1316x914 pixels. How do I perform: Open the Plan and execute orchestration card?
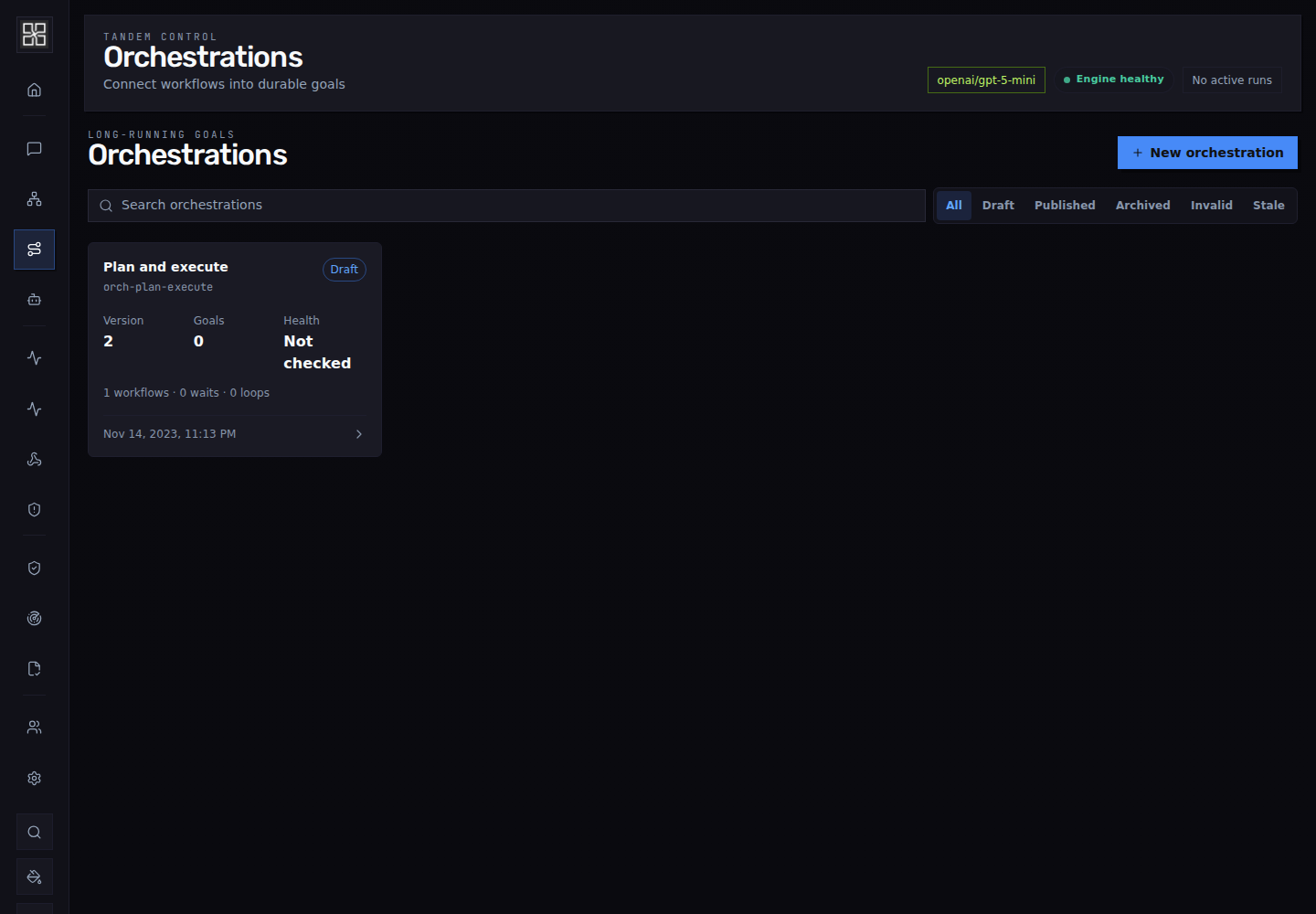click(x=235, y=349)
